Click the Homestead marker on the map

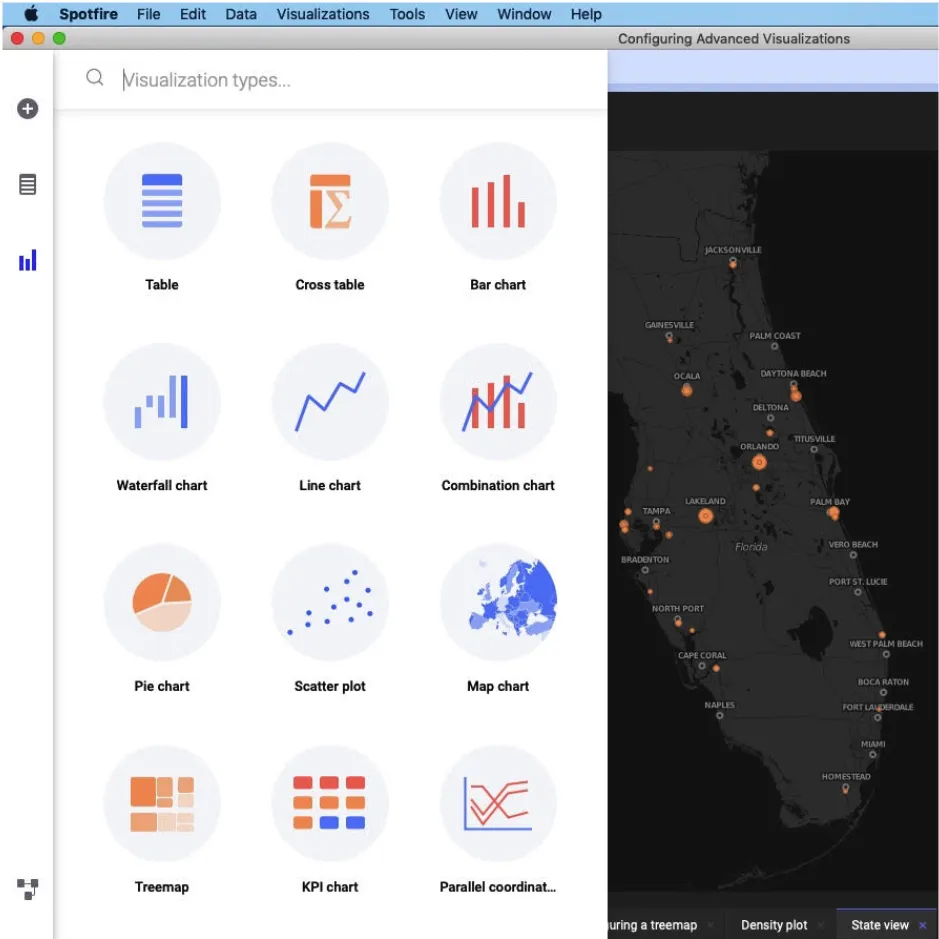(845, 788)
